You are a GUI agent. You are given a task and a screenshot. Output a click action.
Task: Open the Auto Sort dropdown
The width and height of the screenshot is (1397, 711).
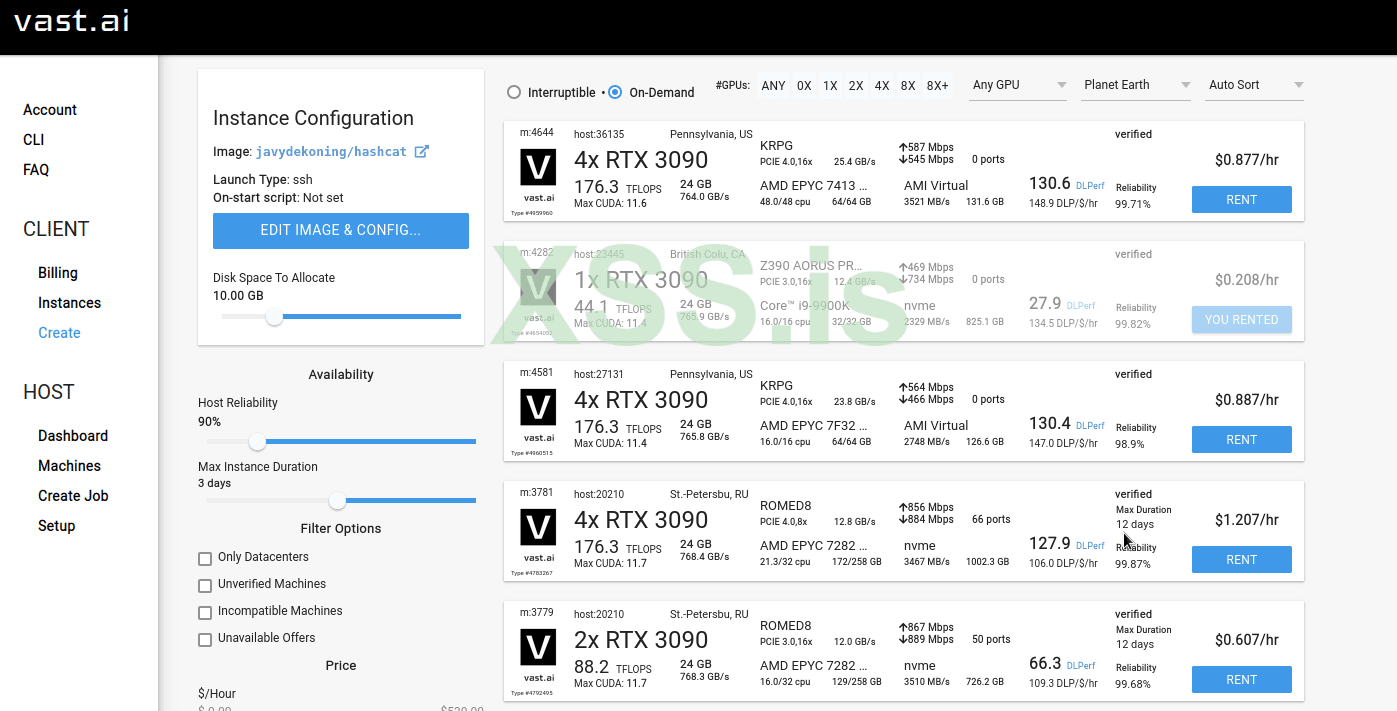pyautogui.click(x=1255, y=85)
